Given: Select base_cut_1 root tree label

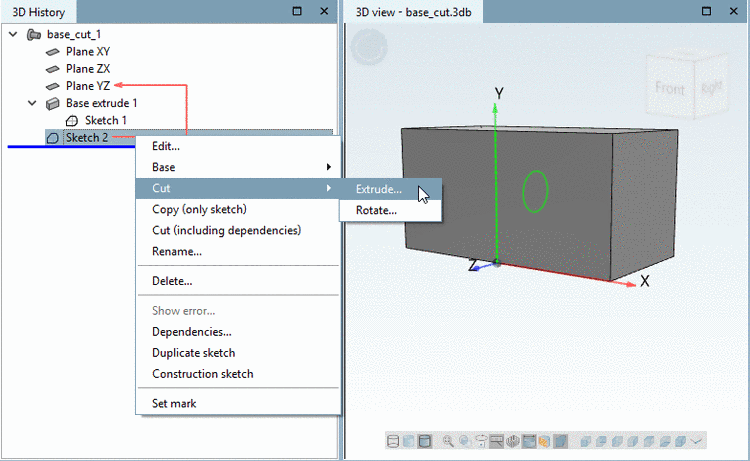Looking at the screenshot, I should pyautogui.click(x=74, y=34).
